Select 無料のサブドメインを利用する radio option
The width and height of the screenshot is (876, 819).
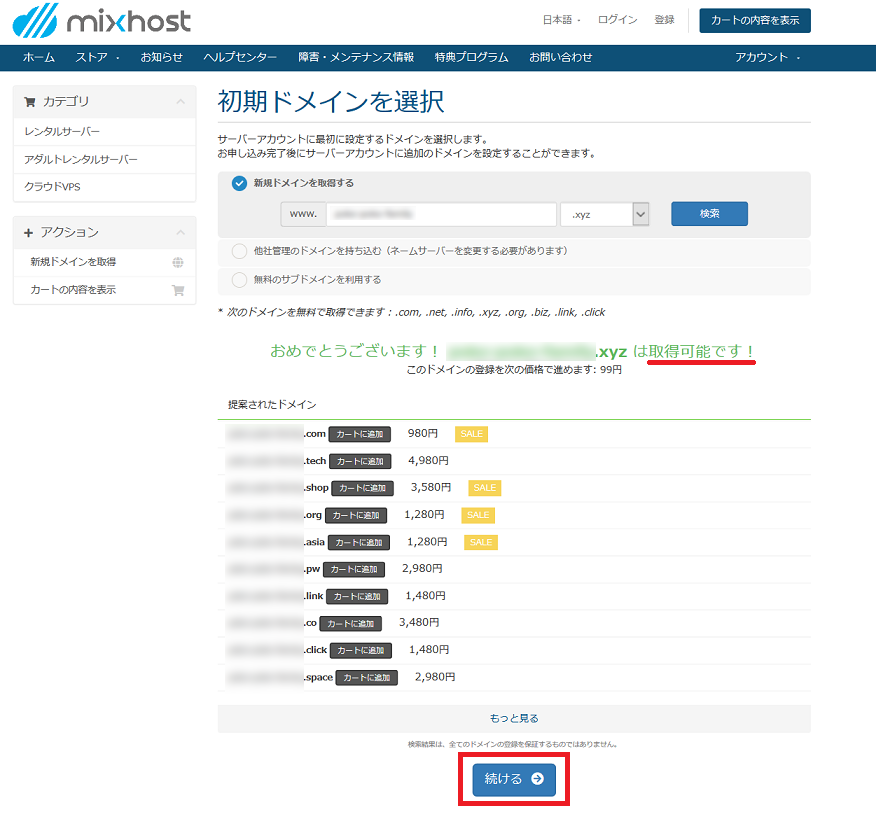click(x=239, y=280)
